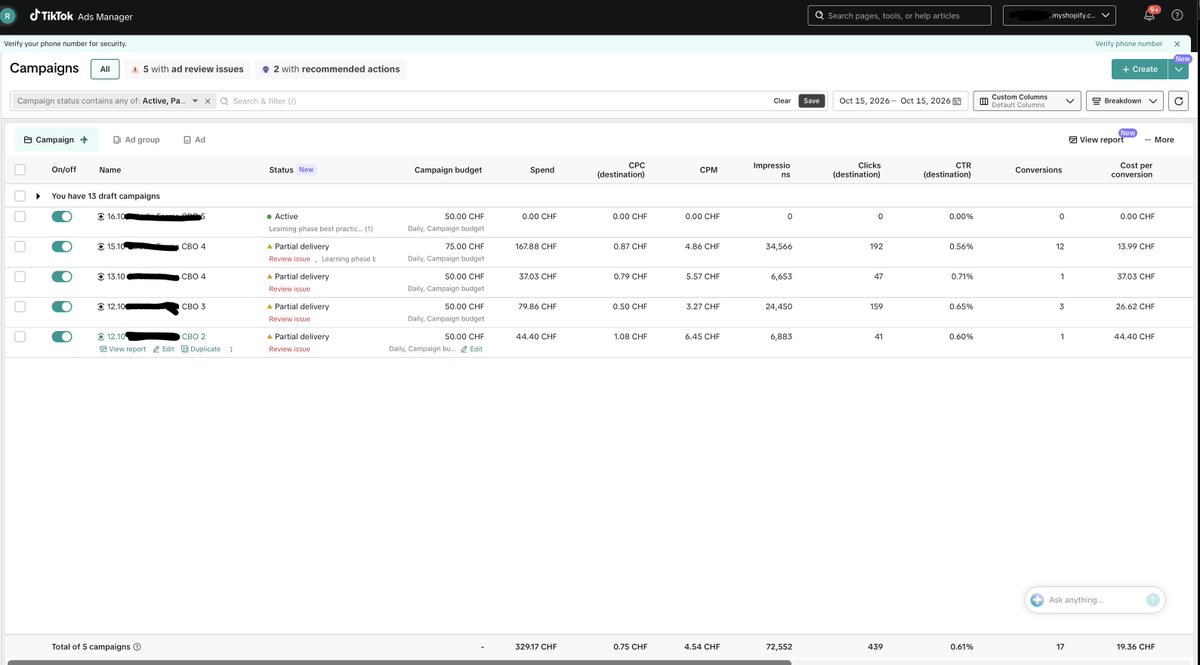
Task: Click the green Active status dot
Action: click(x=269, y=217)
